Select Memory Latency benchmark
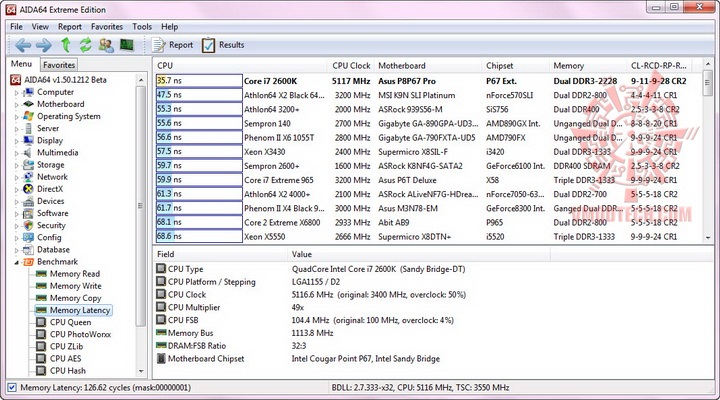This screenshot has height=400, width=720. click(x=73, y=310)
